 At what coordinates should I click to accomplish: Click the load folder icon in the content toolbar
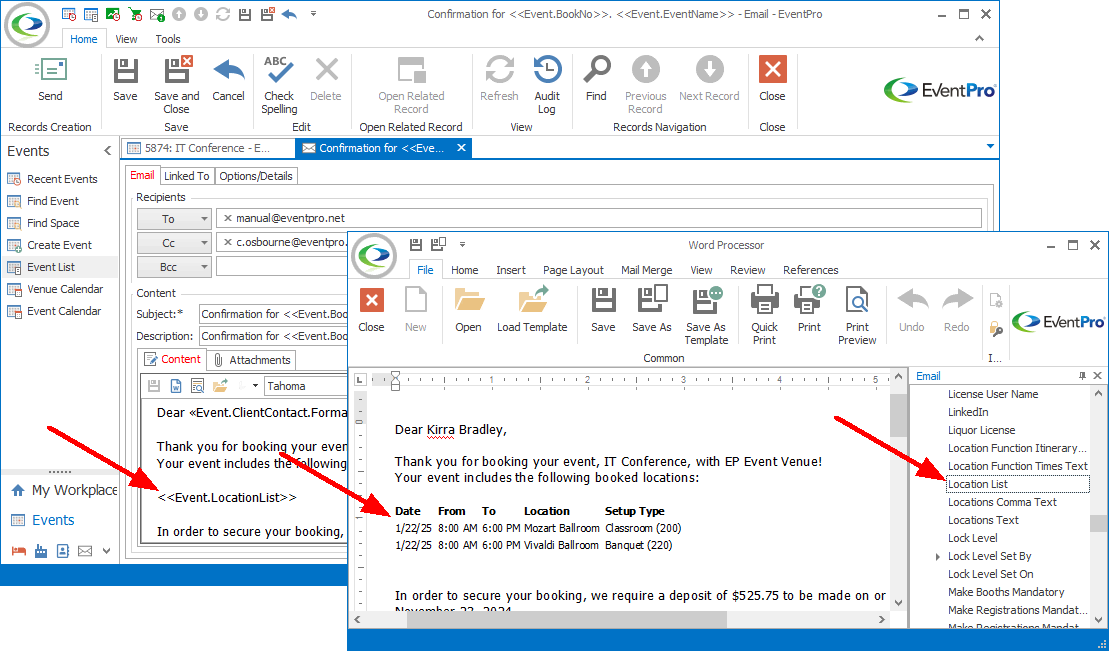click(x=220, y=386)
